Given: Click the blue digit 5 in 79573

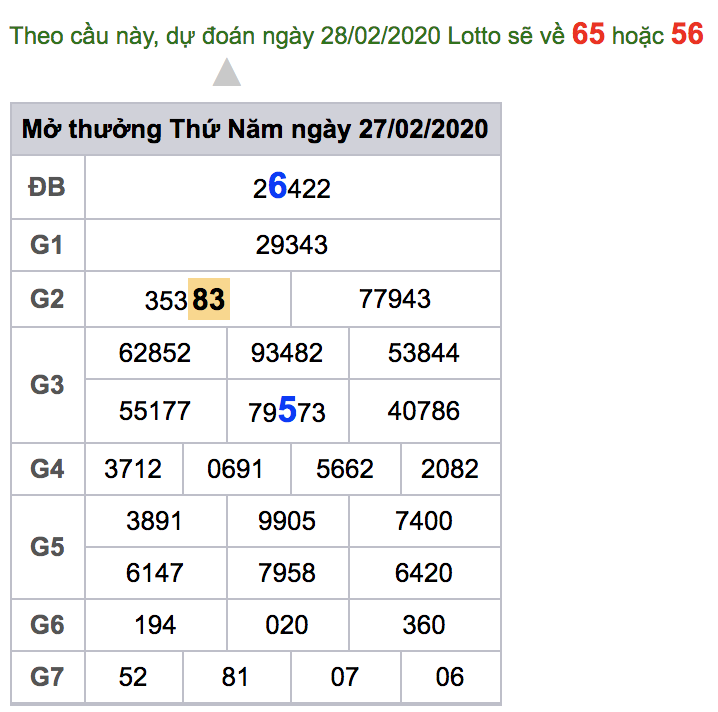Looking at the screenshot, I should click(x=287, y=410).
